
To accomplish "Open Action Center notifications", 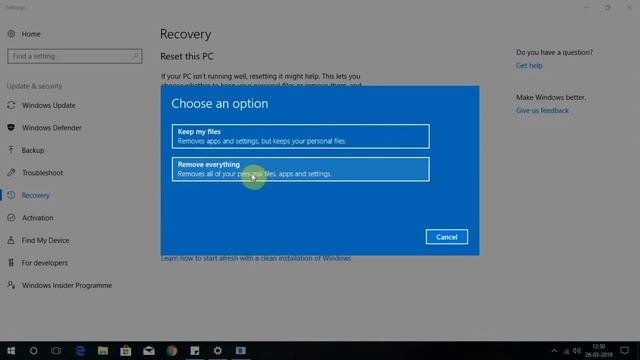I will tap(624, 351).
